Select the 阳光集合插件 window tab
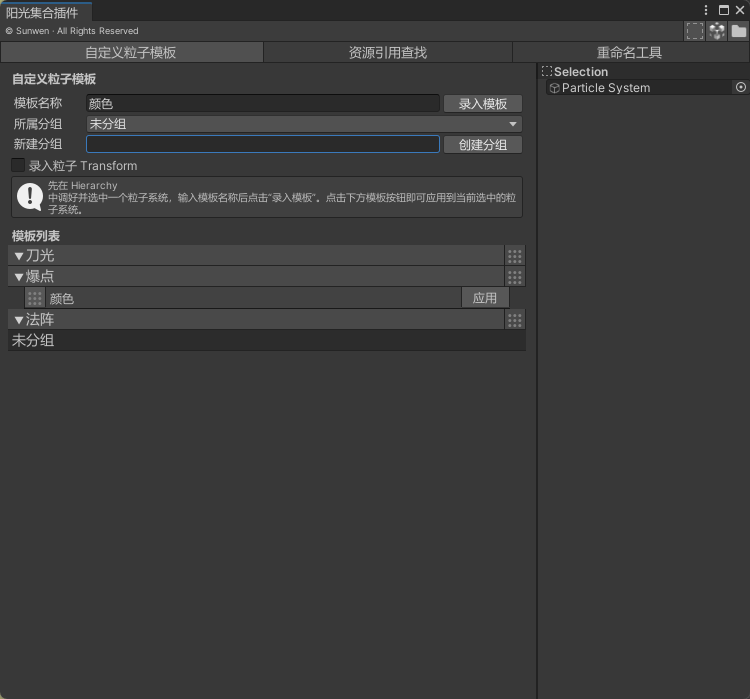The height and width of the screenshot is (699, 750). tap(46, 12)
